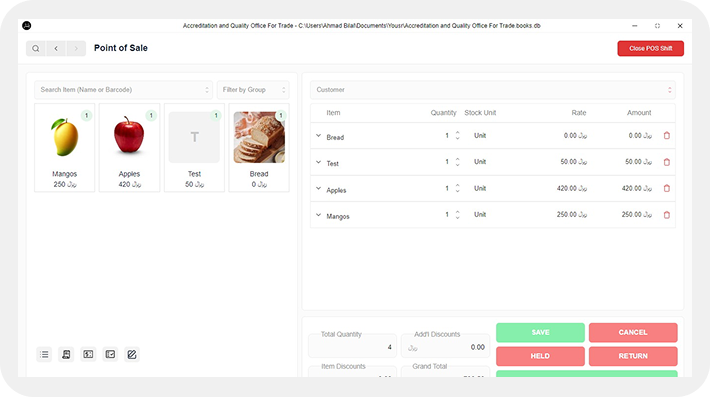The height and width of the screenshot is (397, 710).
Task: Click the SAVE button
Action: (540, 332)
